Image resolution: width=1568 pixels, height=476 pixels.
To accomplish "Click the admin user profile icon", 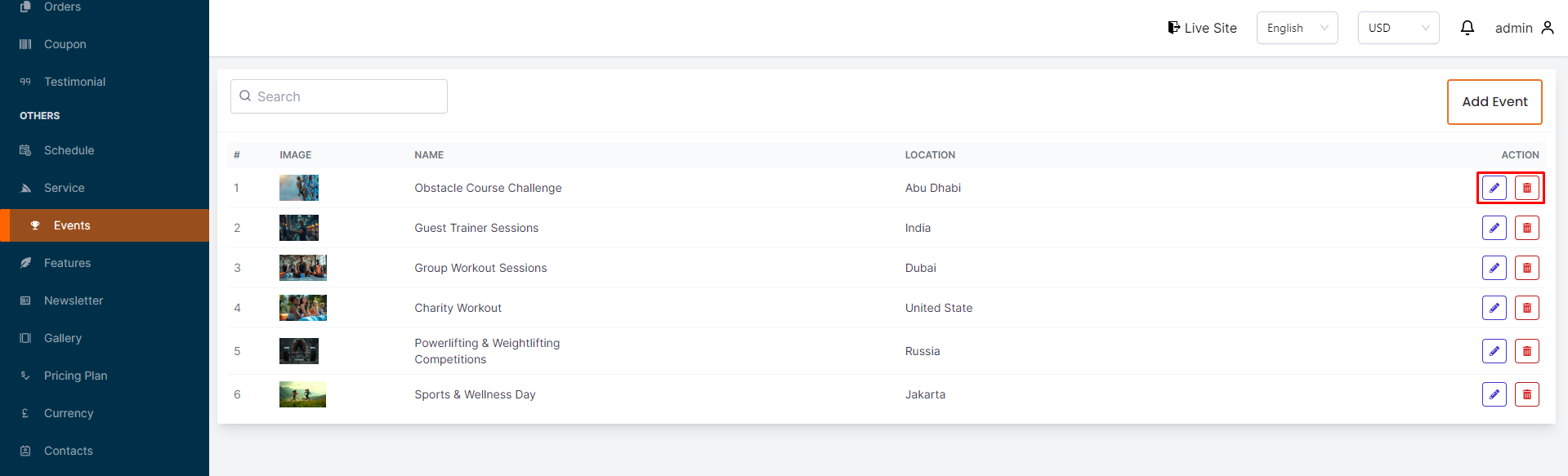I will tap(1547, 28).
